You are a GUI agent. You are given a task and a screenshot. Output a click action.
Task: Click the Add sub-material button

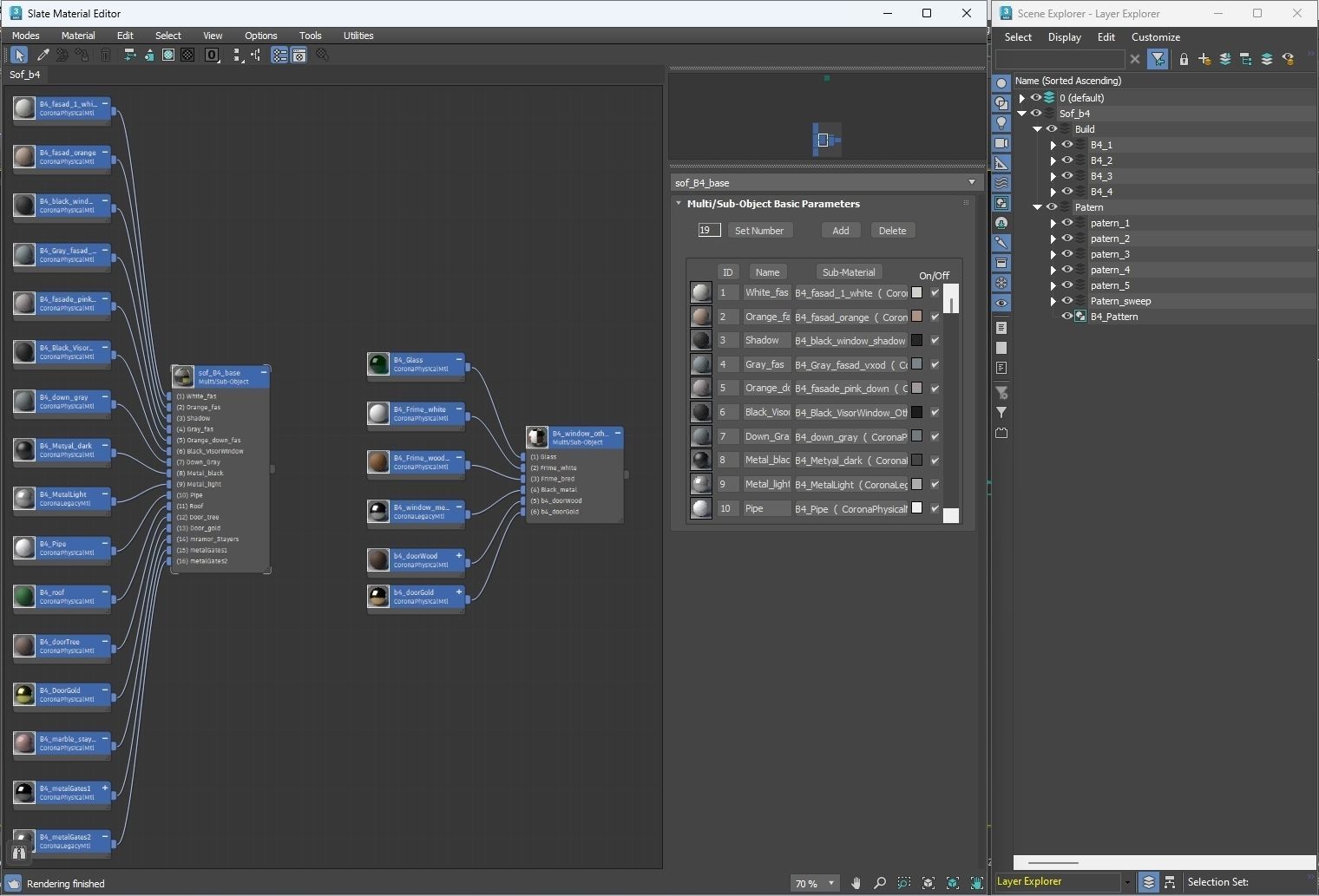point(841,231)
